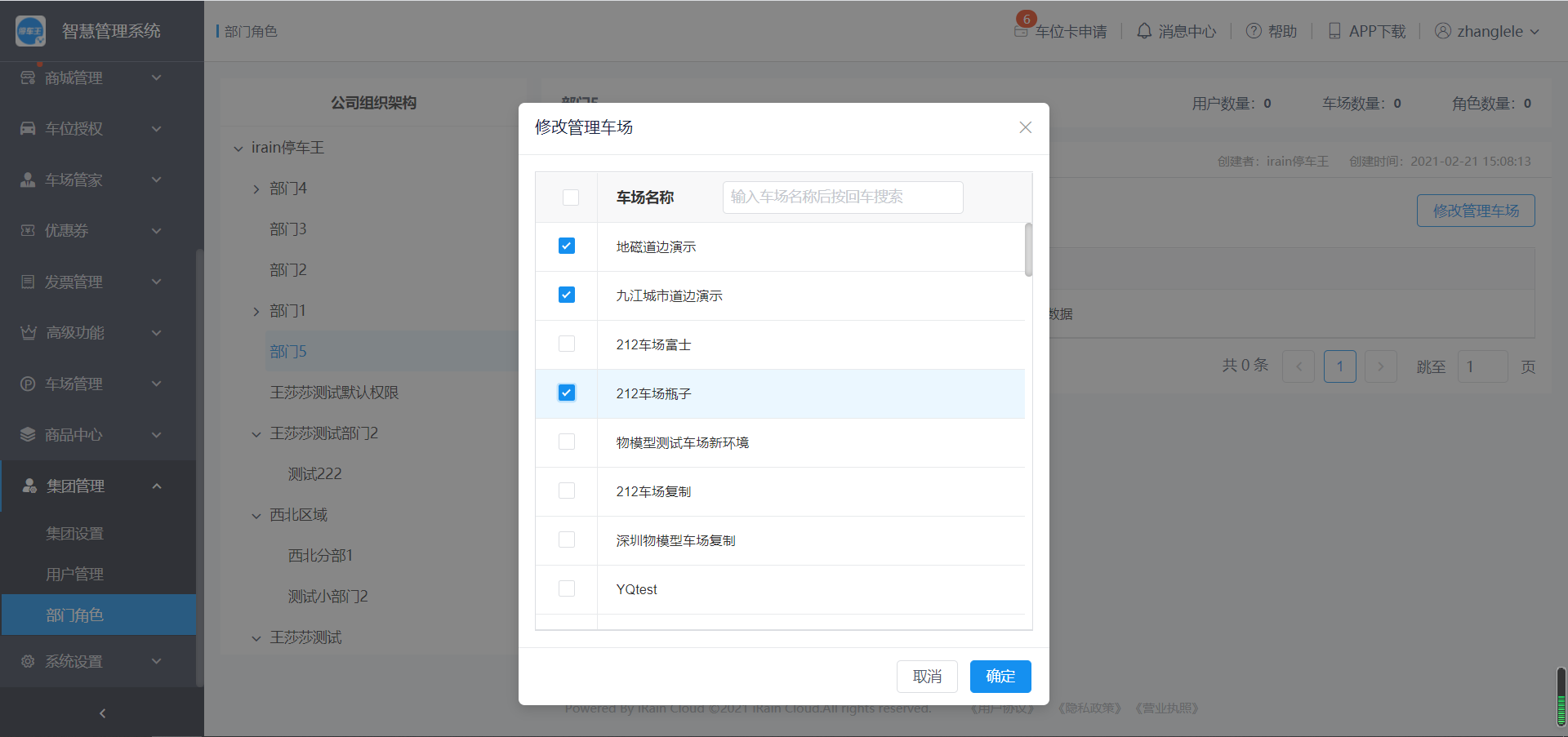The height and width of the screenshot is (737, 1568).
Task: Click the APP下载 phone icon
Action: 1334,31
